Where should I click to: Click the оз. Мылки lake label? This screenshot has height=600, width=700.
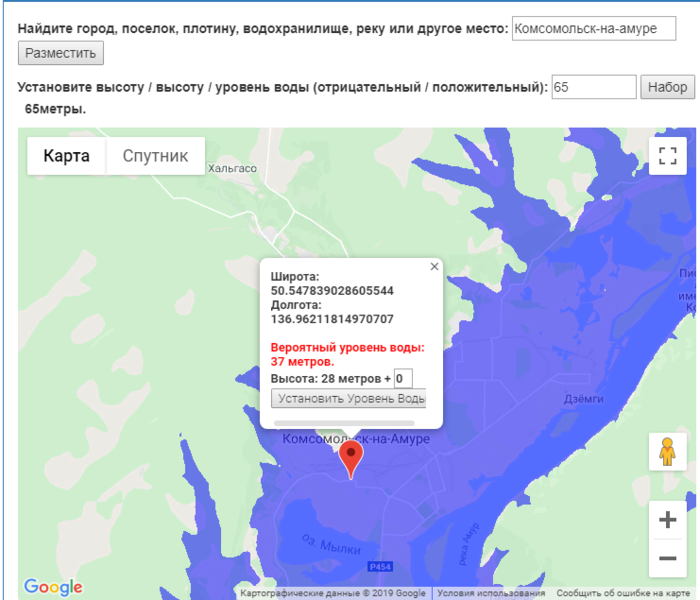tap(331, 544)
